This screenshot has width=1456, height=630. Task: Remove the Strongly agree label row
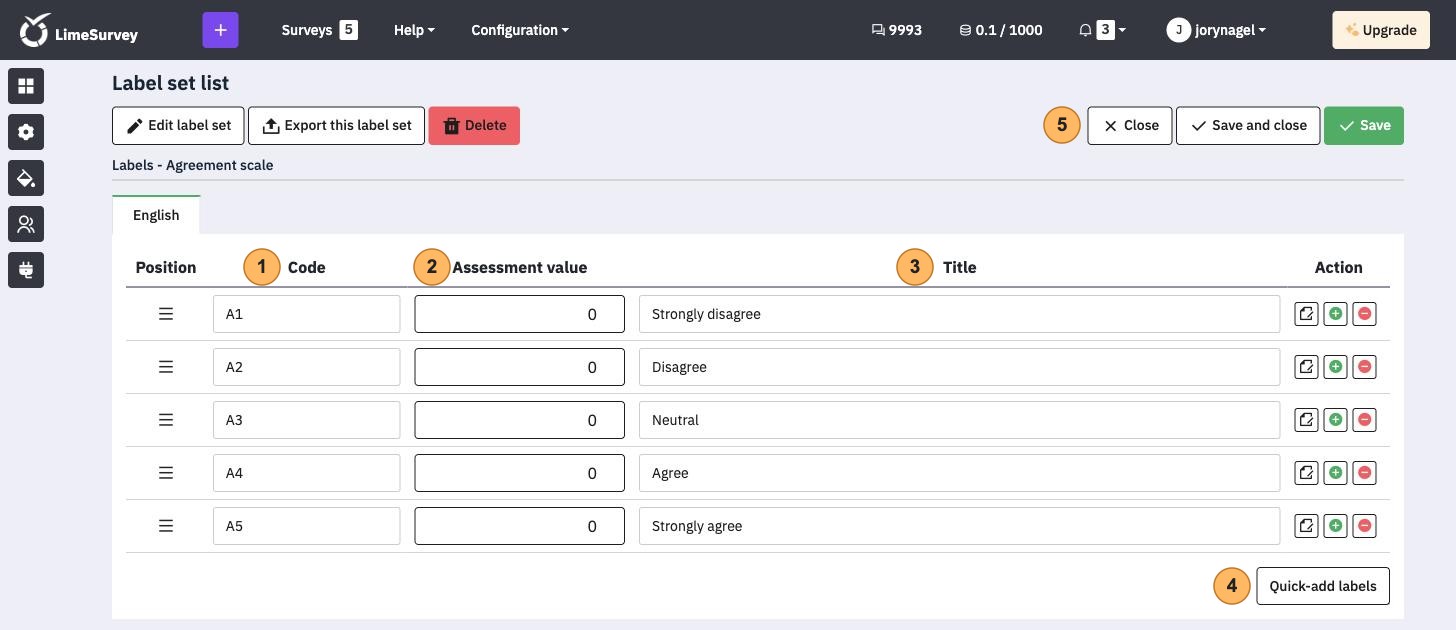click(x=1364, y=526)
